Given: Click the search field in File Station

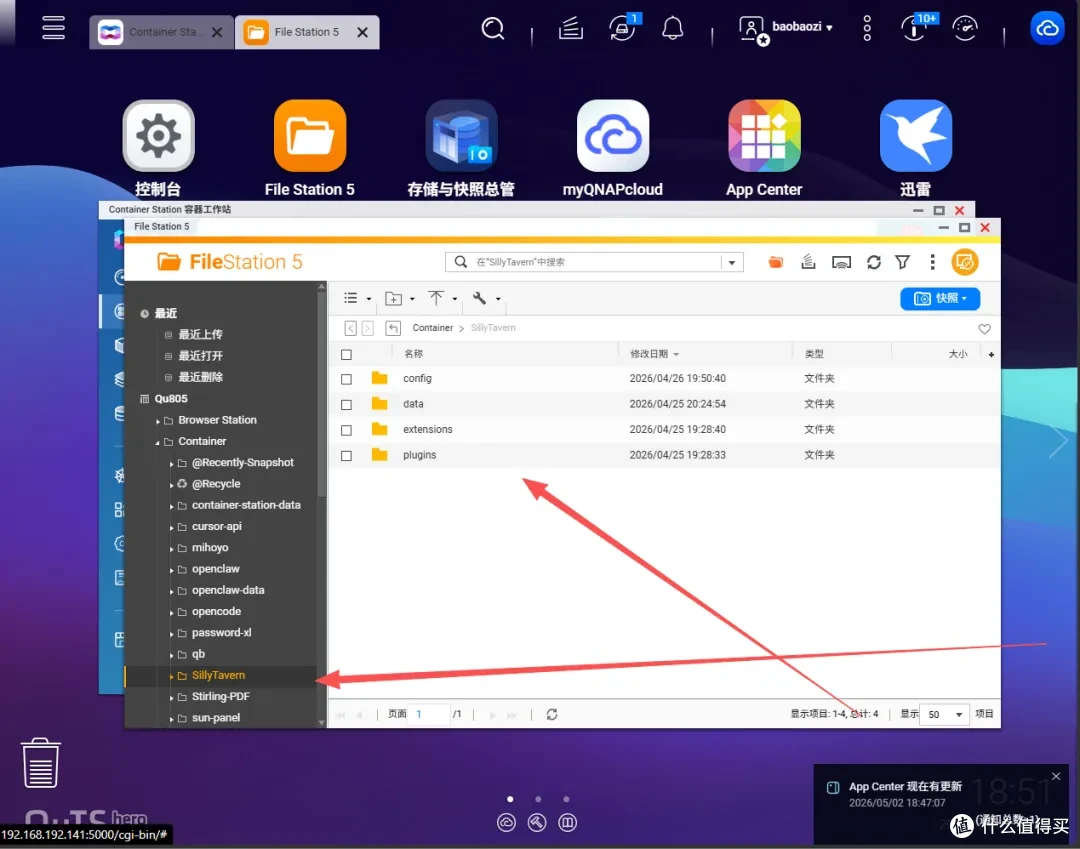Looking at the screenshot, I should tap(596, 262).
